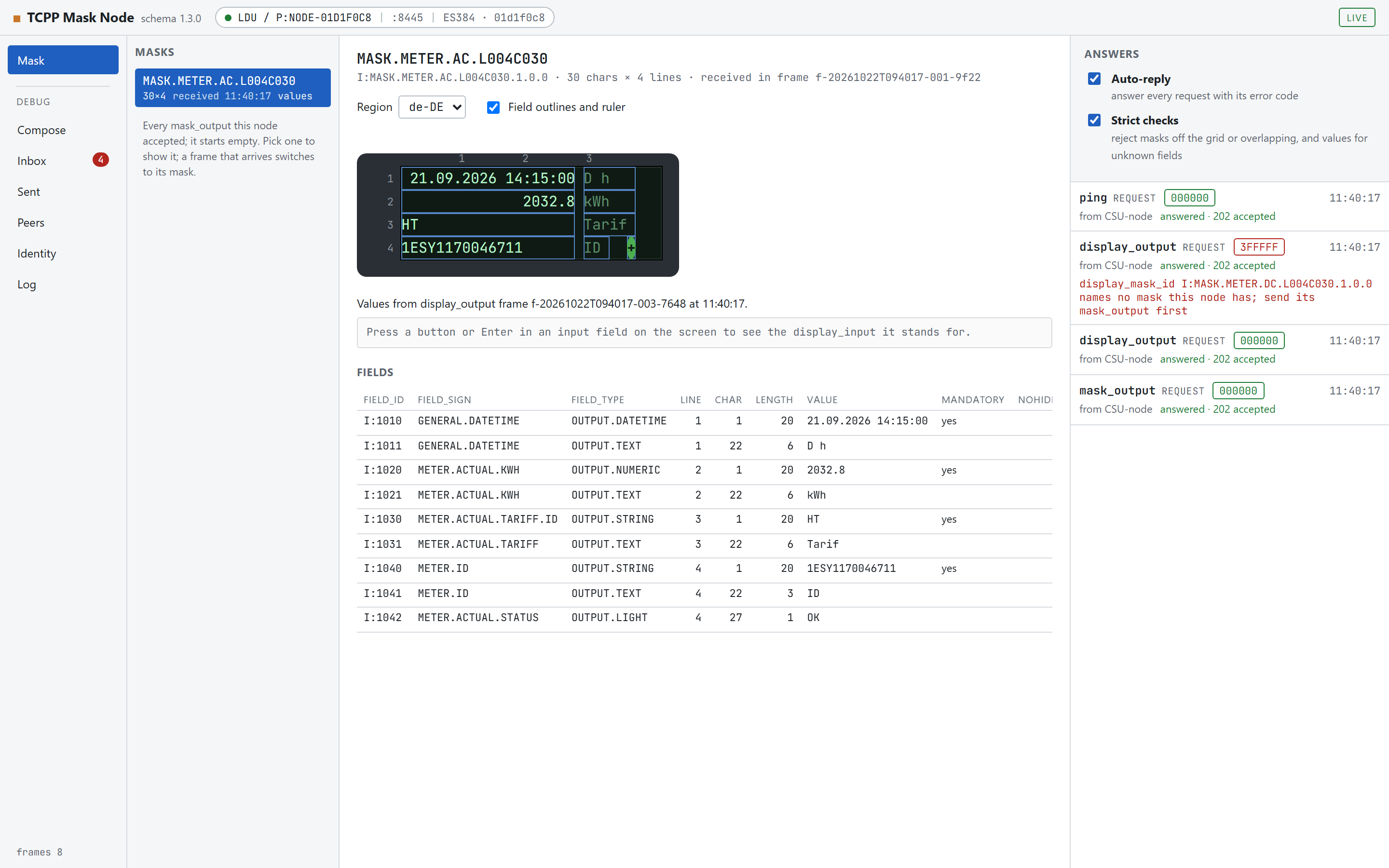Click the 2032.8 value on the display
This screenshot has height=868, width=1389.
pos(548,202)
